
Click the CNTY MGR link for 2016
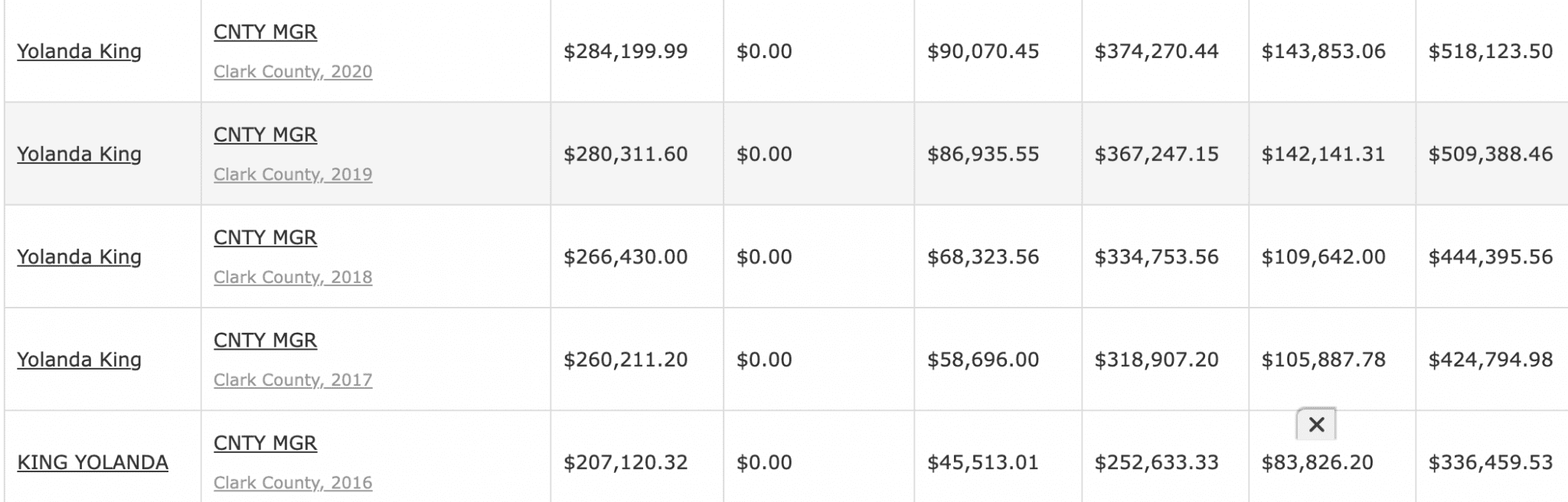click(x=265, y=443)
